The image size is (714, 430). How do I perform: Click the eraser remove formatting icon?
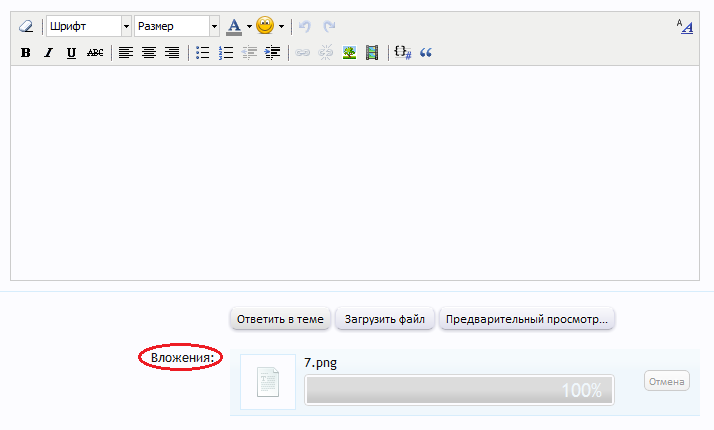click(x=25, y=26)
